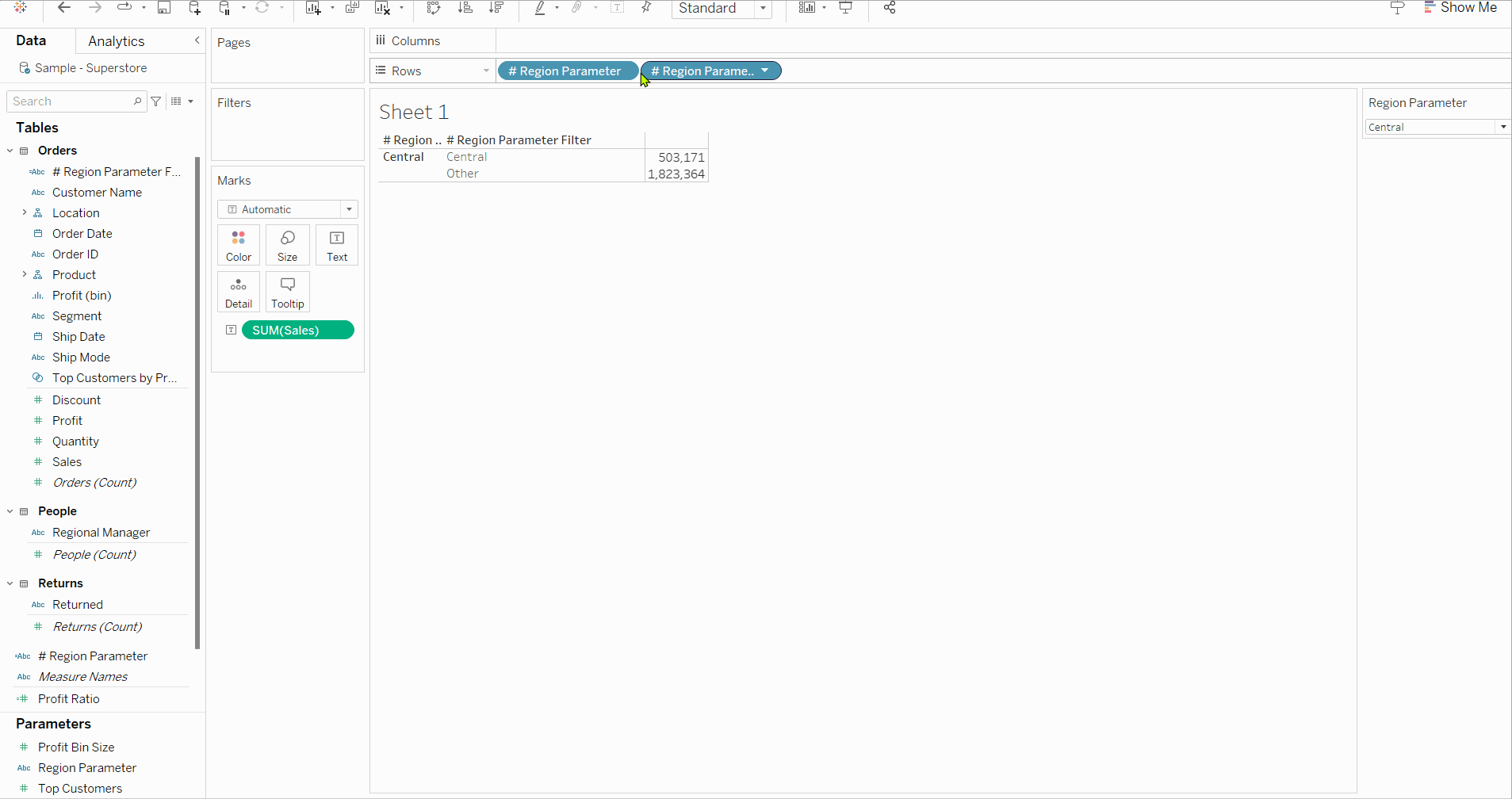Click the Undo arrow
Screen dimensions: 1512x799
[63, 7]
